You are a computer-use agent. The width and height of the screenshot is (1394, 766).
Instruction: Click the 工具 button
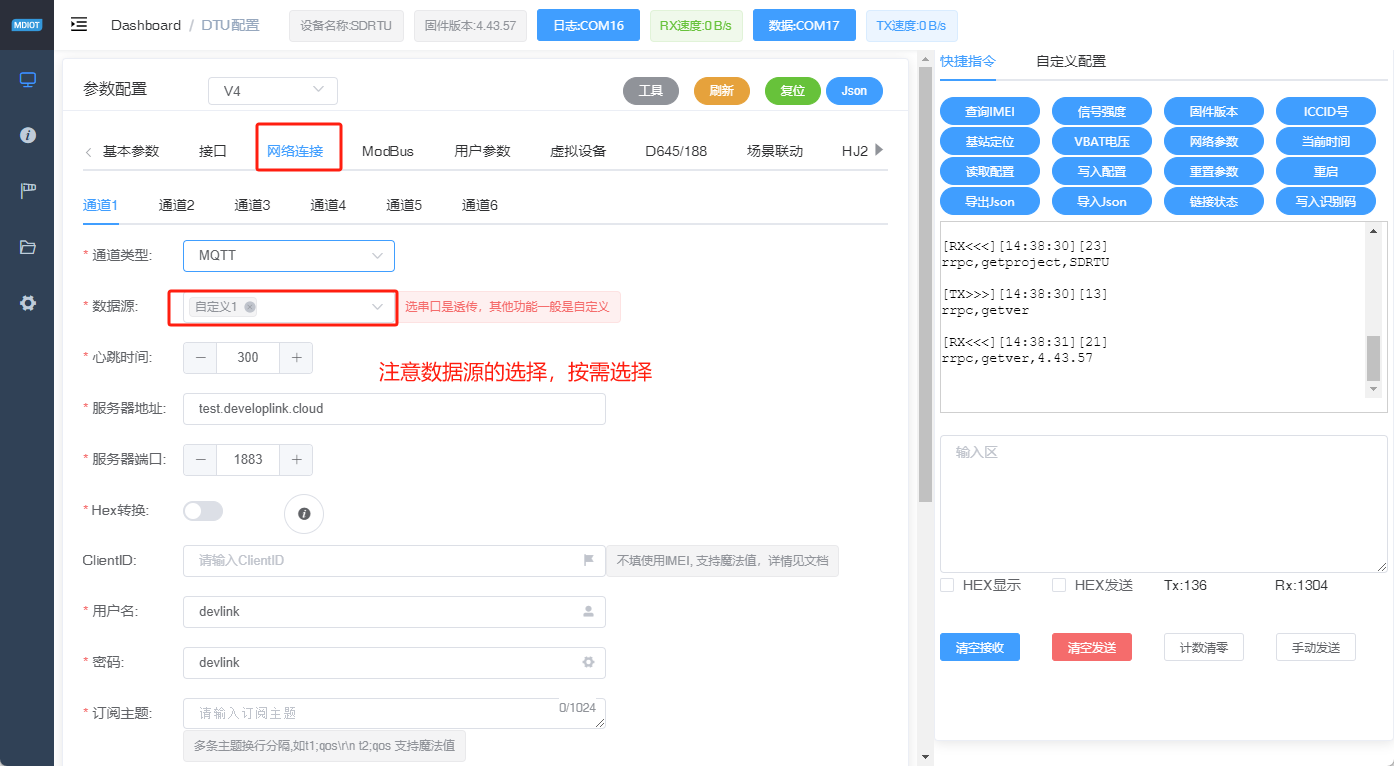point(651,91)
